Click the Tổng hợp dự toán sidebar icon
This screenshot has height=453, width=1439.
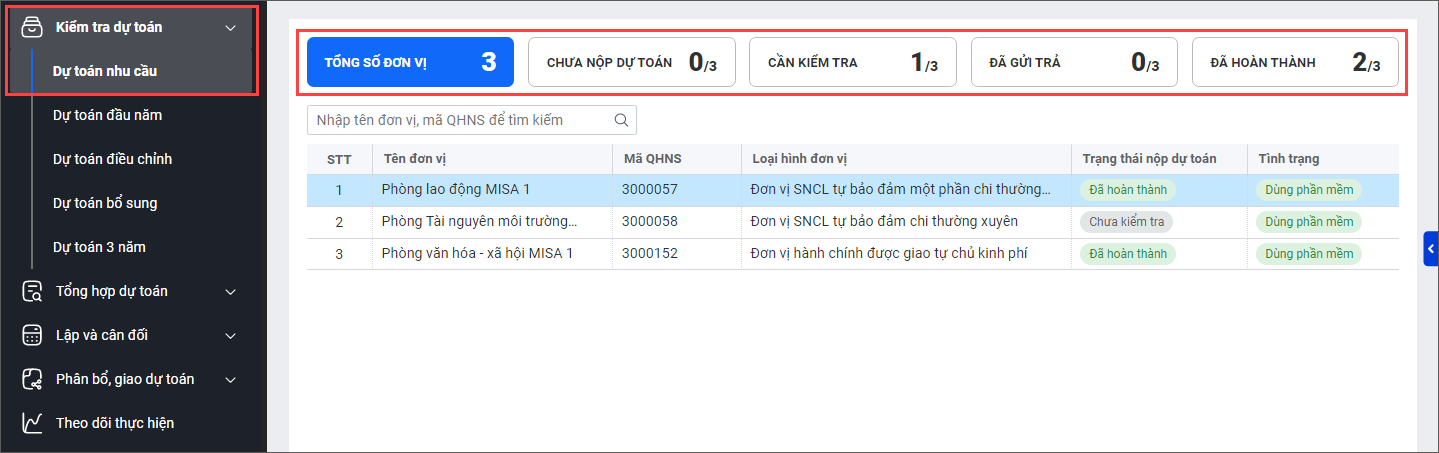coord(32,291)
